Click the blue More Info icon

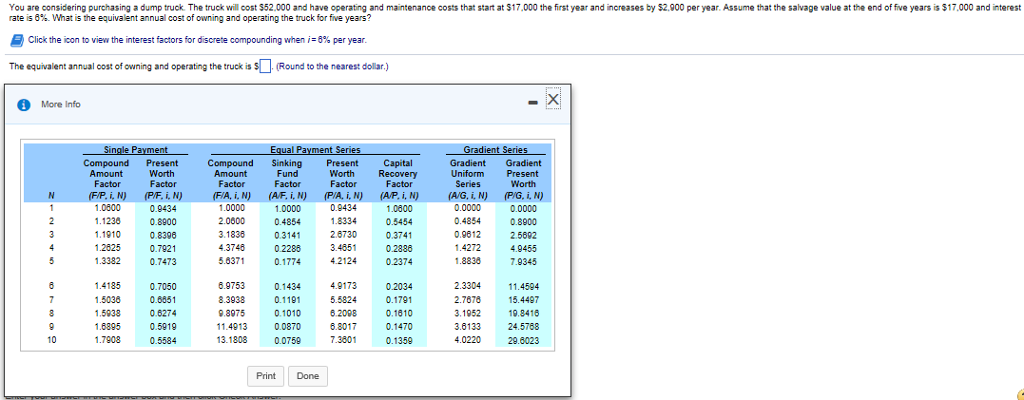pos(24,105)
